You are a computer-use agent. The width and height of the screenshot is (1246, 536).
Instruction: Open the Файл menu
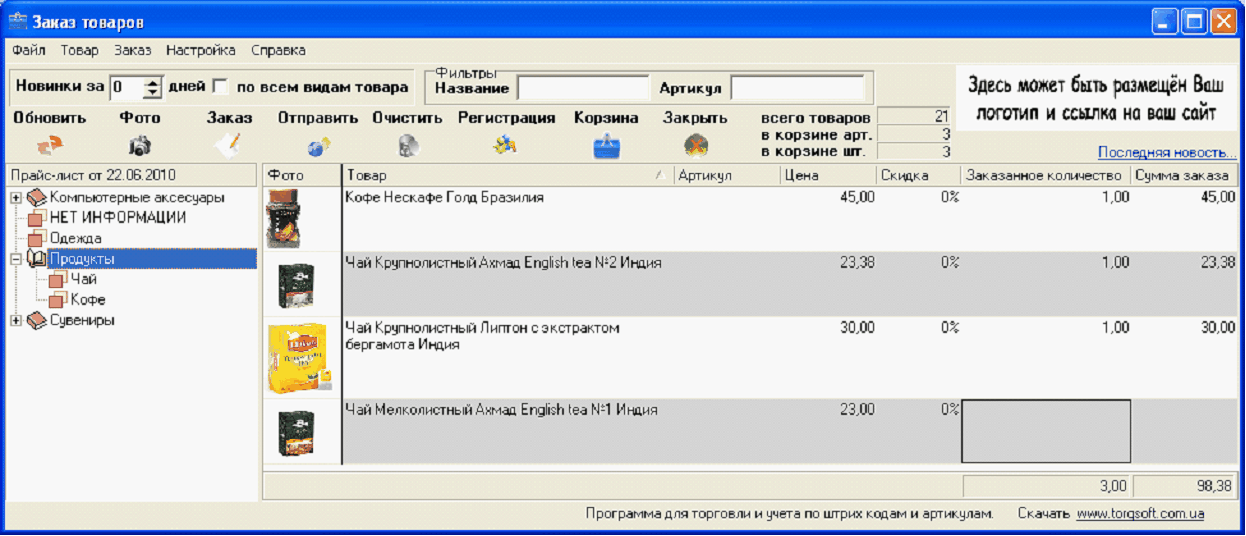click(x=29, y=50)
